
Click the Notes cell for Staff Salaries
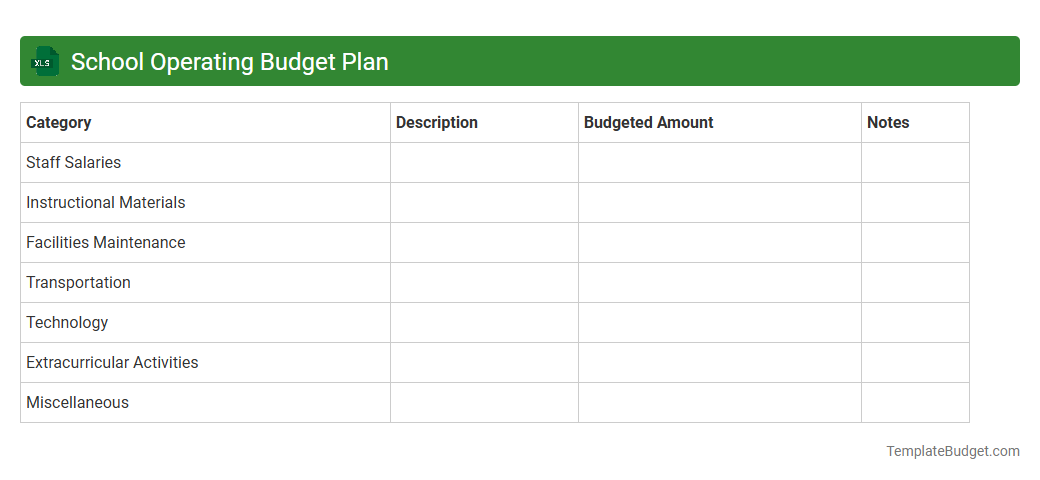915,162
